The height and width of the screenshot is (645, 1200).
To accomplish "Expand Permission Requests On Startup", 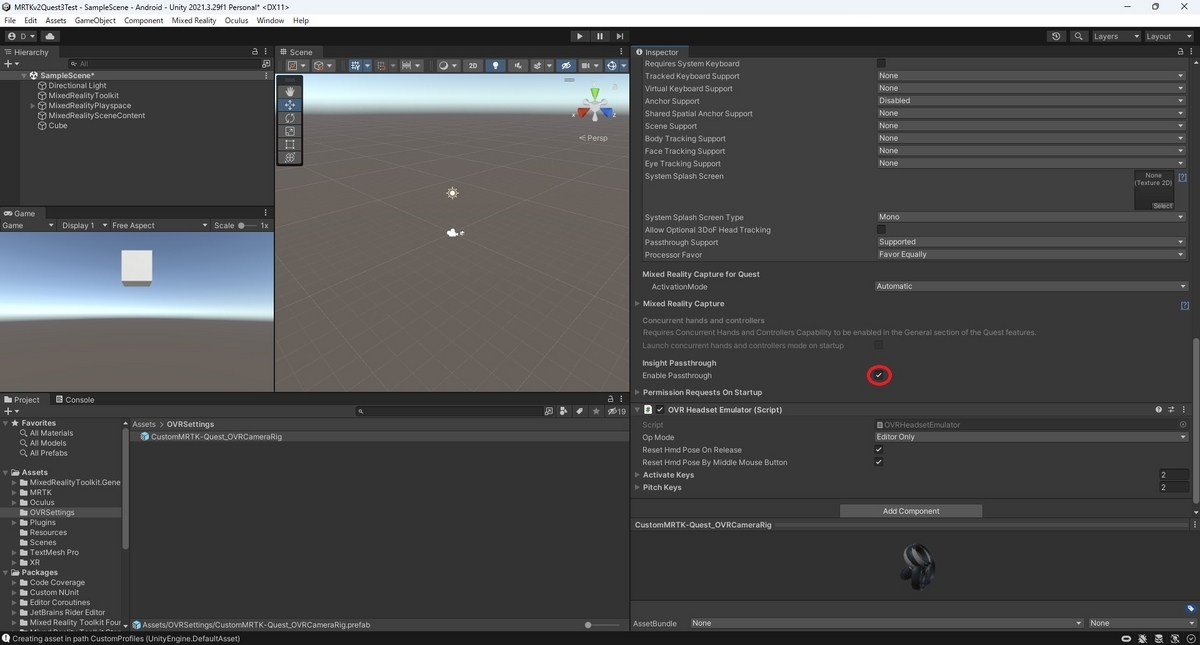I will tap(638, 392).
